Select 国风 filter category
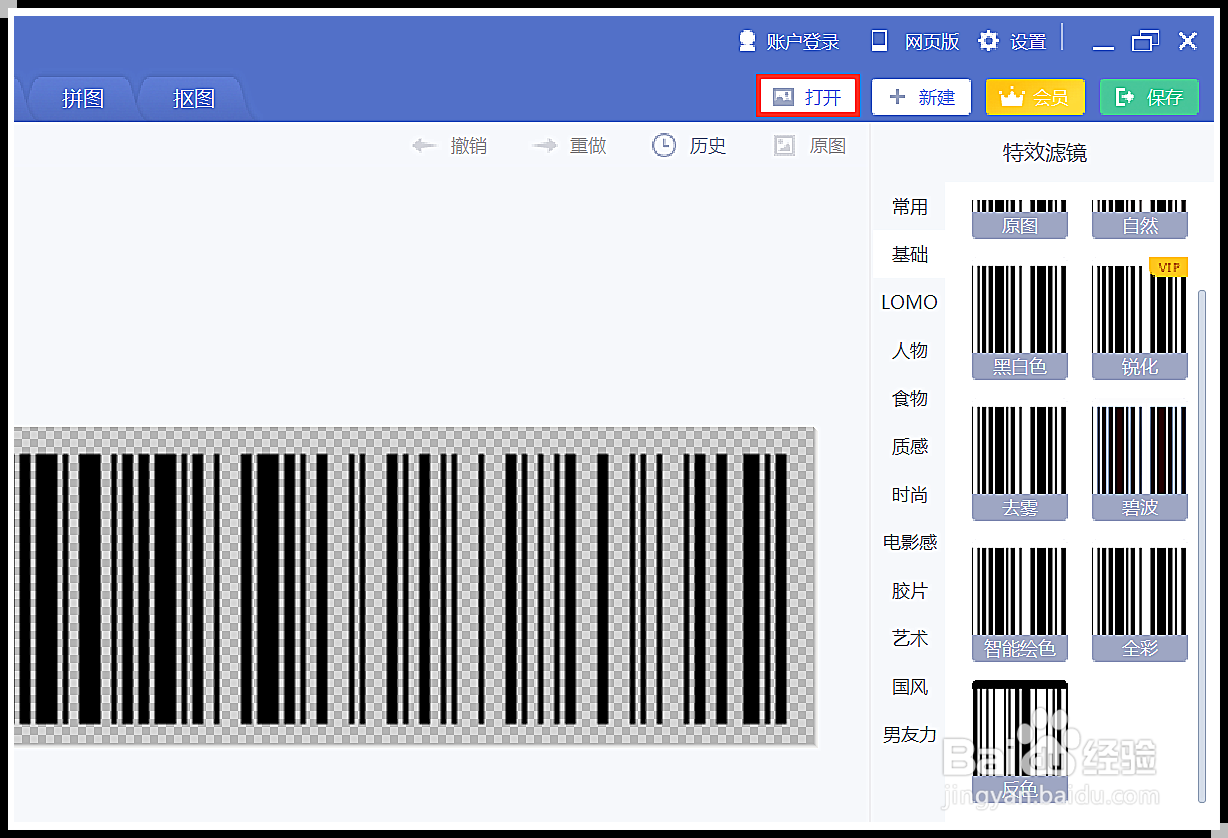 (910, 687)
